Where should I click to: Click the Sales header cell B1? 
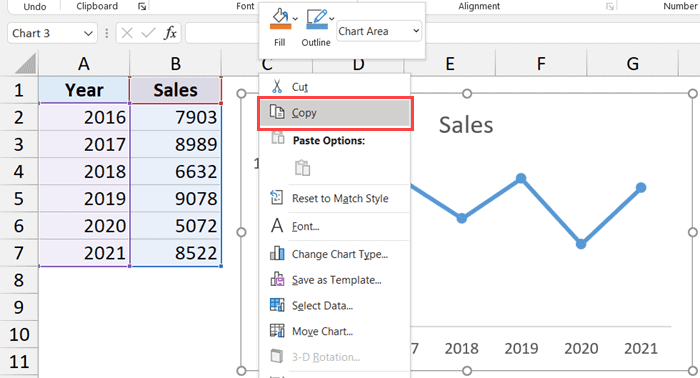coord(175,90)
